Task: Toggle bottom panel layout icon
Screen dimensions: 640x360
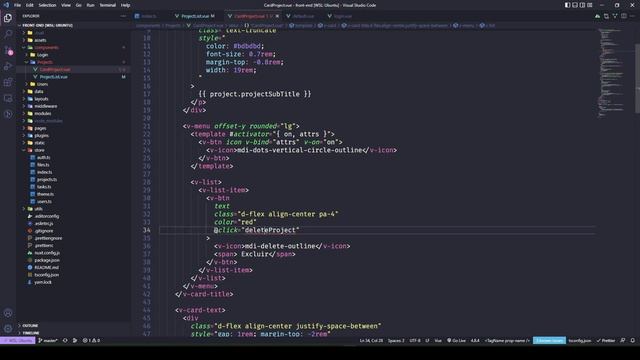Action: [x=575, y=5]
